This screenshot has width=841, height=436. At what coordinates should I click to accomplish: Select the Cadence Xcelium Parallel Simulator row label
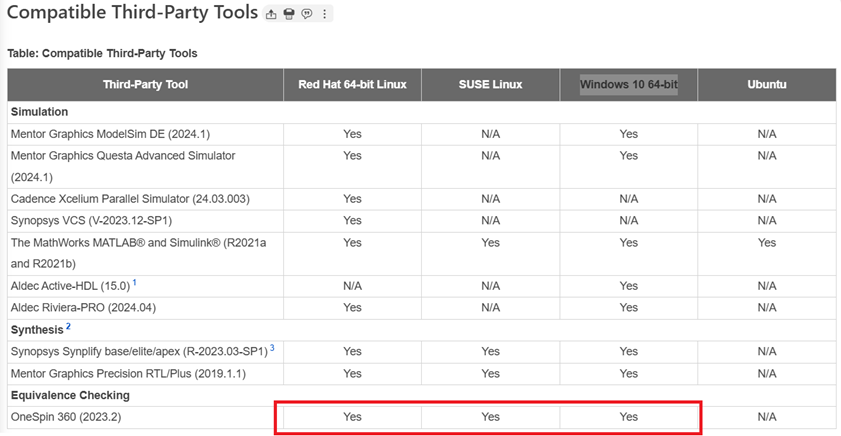click(x=130, y=199)
